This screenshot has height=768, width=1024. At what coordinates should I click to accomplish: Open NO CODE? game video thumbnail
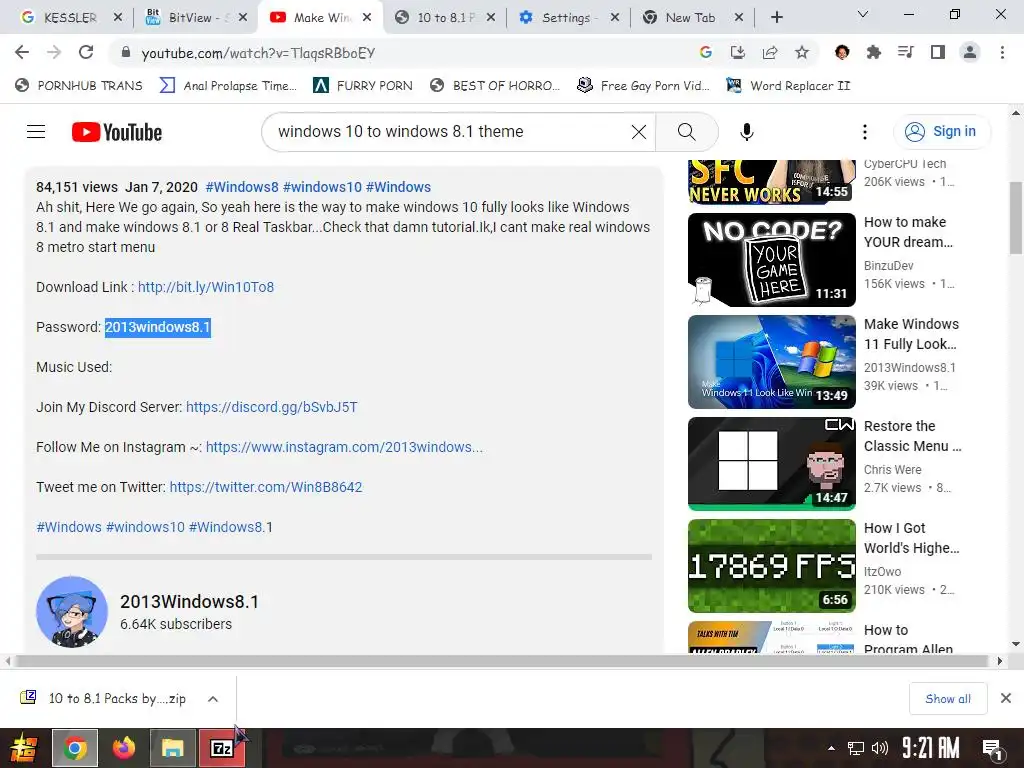771,260
